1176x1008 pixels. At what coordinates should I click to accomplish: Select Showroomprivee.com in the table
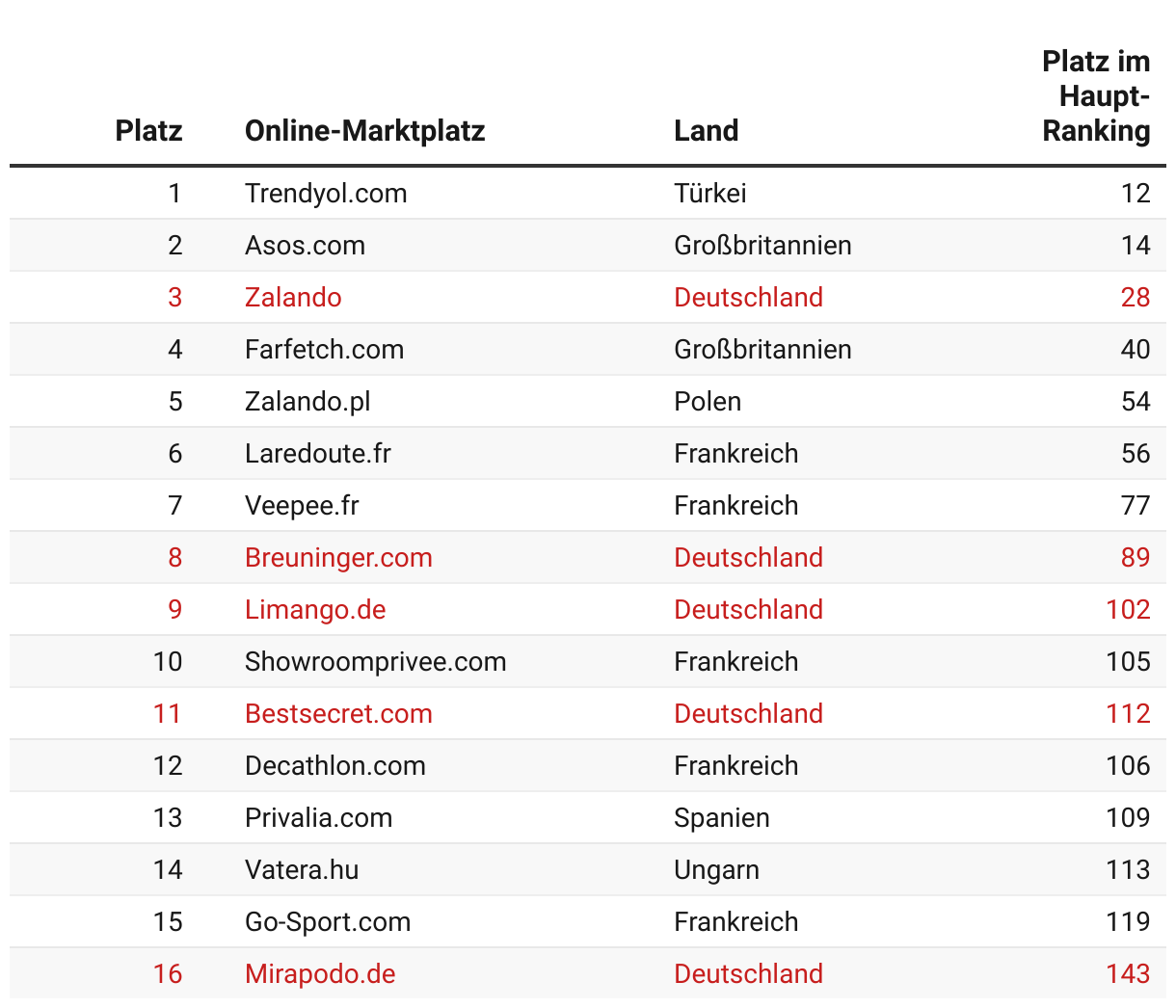click(x=375, y=661)
